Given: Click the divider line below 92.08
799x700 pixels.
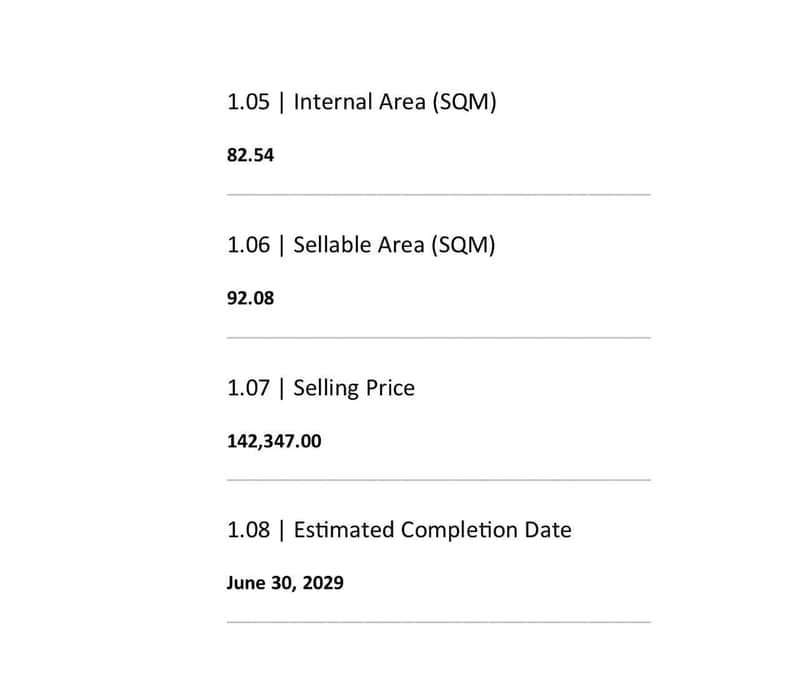Looking at the screenshot, I should click(x=438, y=337).
